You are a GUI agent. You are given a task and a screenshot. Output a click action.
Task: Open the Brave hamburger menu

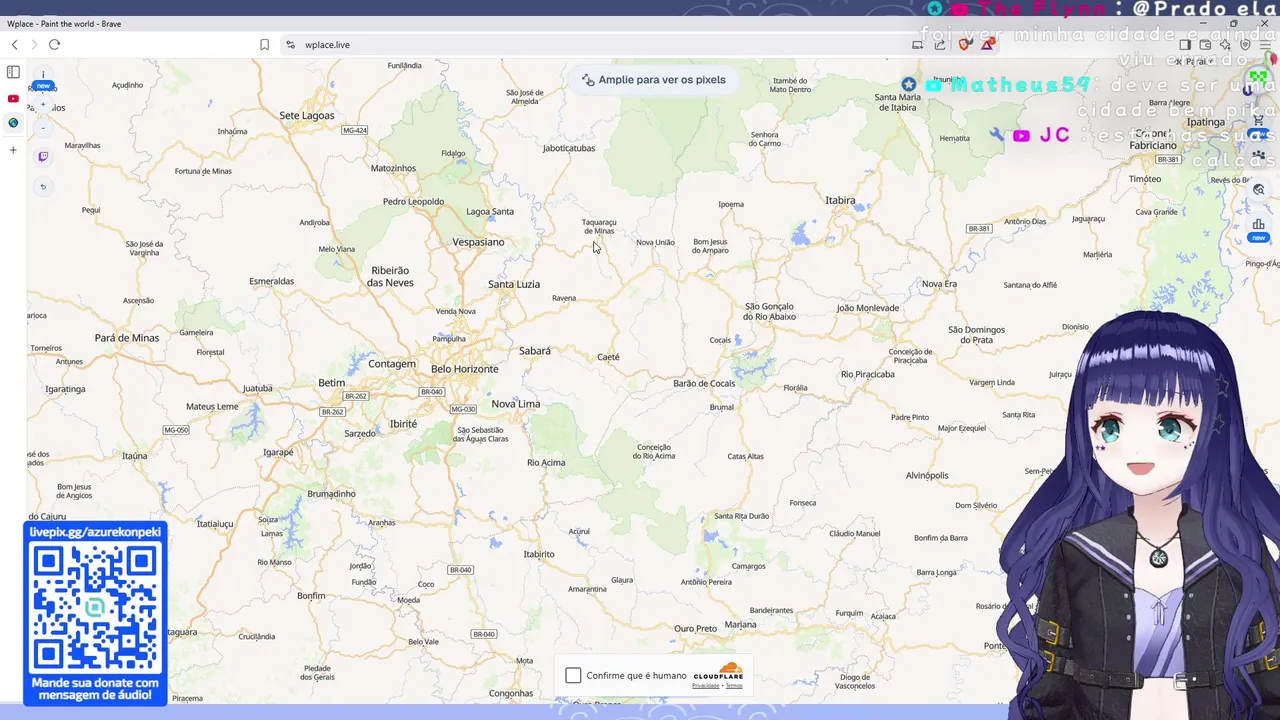[1265, 45]
